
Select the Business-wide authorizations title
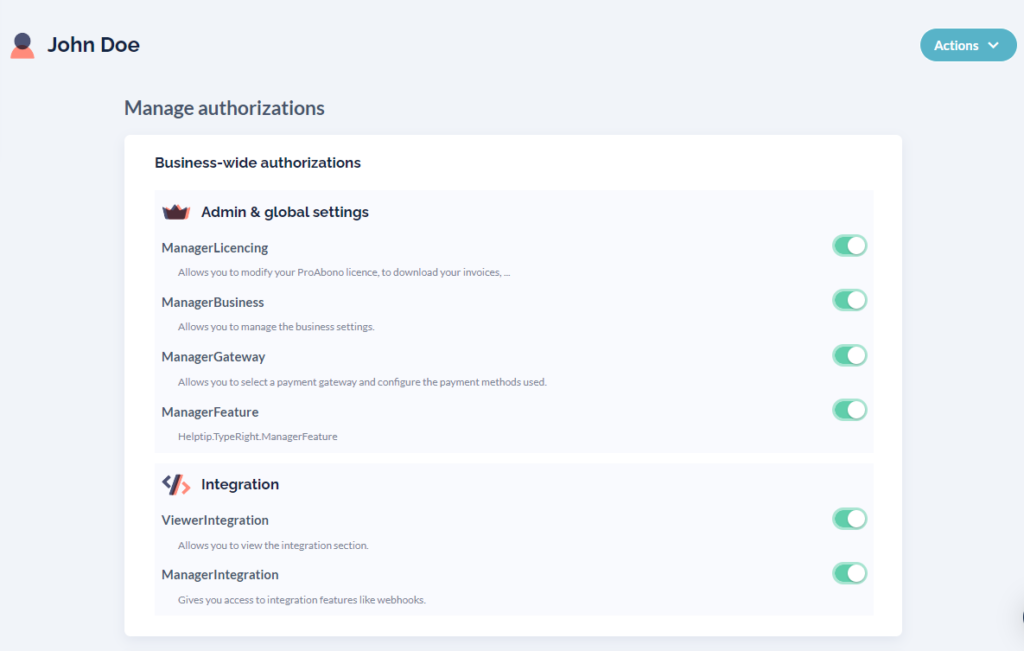[x=257, y=163]
